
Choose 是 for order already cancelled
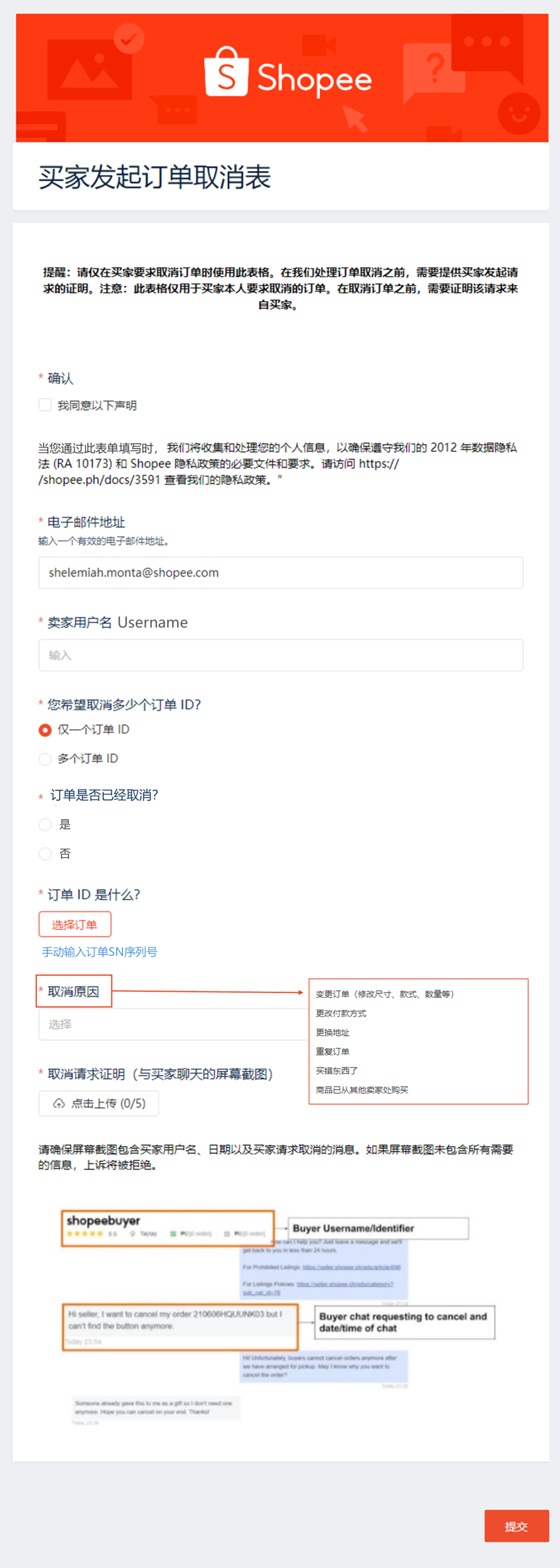[x=45, y=825]
